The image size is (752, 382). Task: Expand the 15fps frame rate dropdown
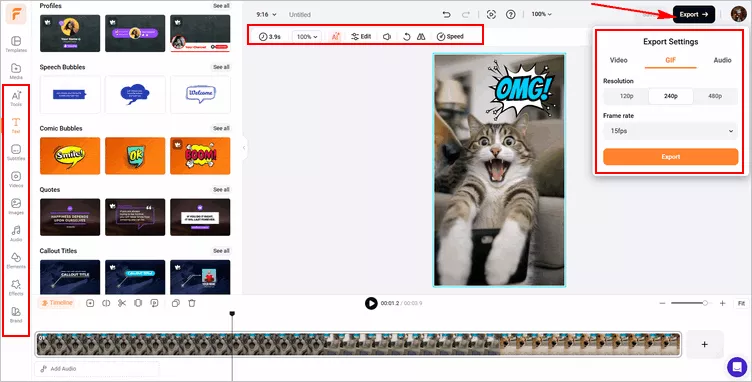(670, 131)
